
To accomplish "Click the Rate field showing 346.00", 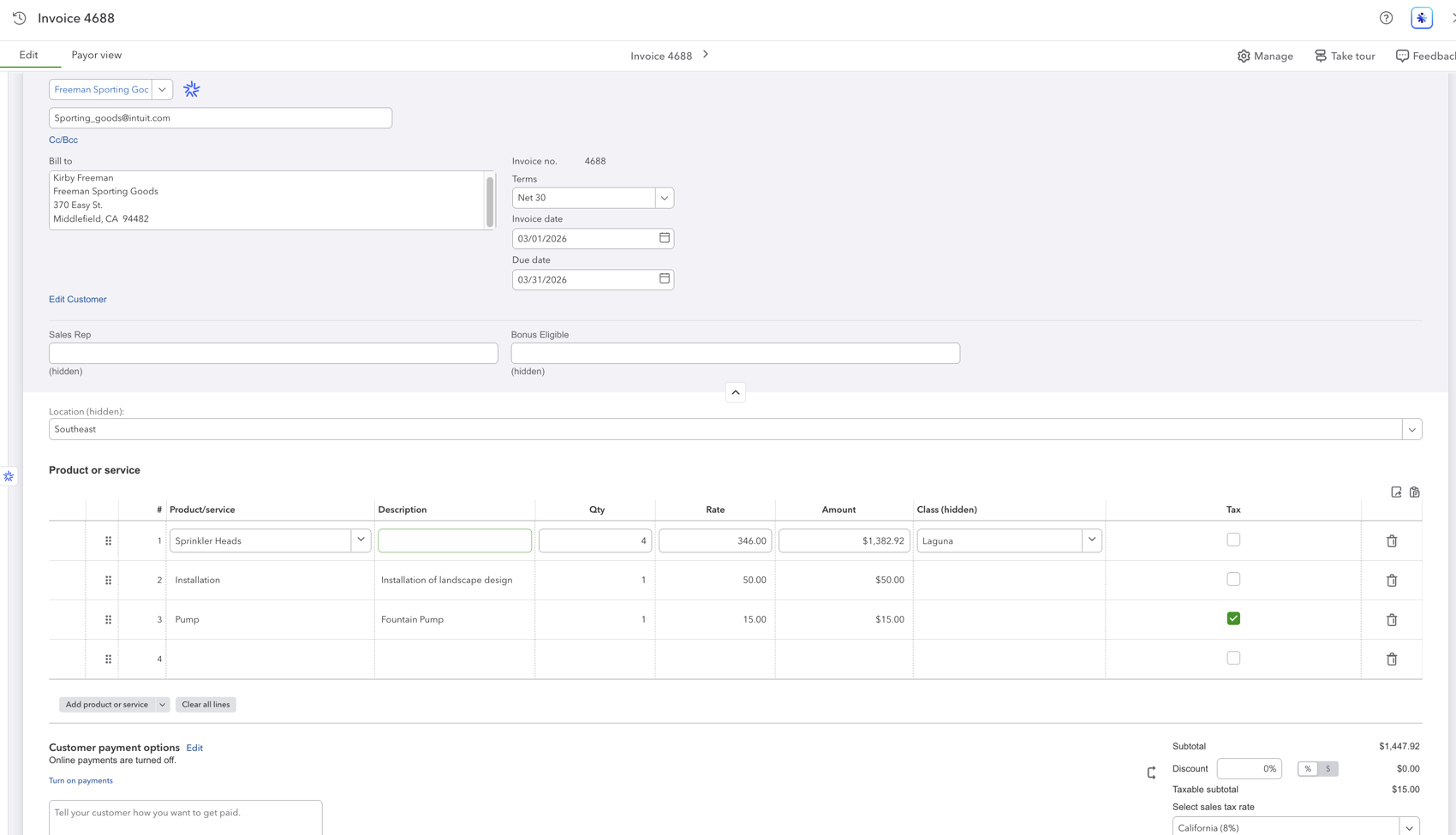I will click(x=715, y=540).
